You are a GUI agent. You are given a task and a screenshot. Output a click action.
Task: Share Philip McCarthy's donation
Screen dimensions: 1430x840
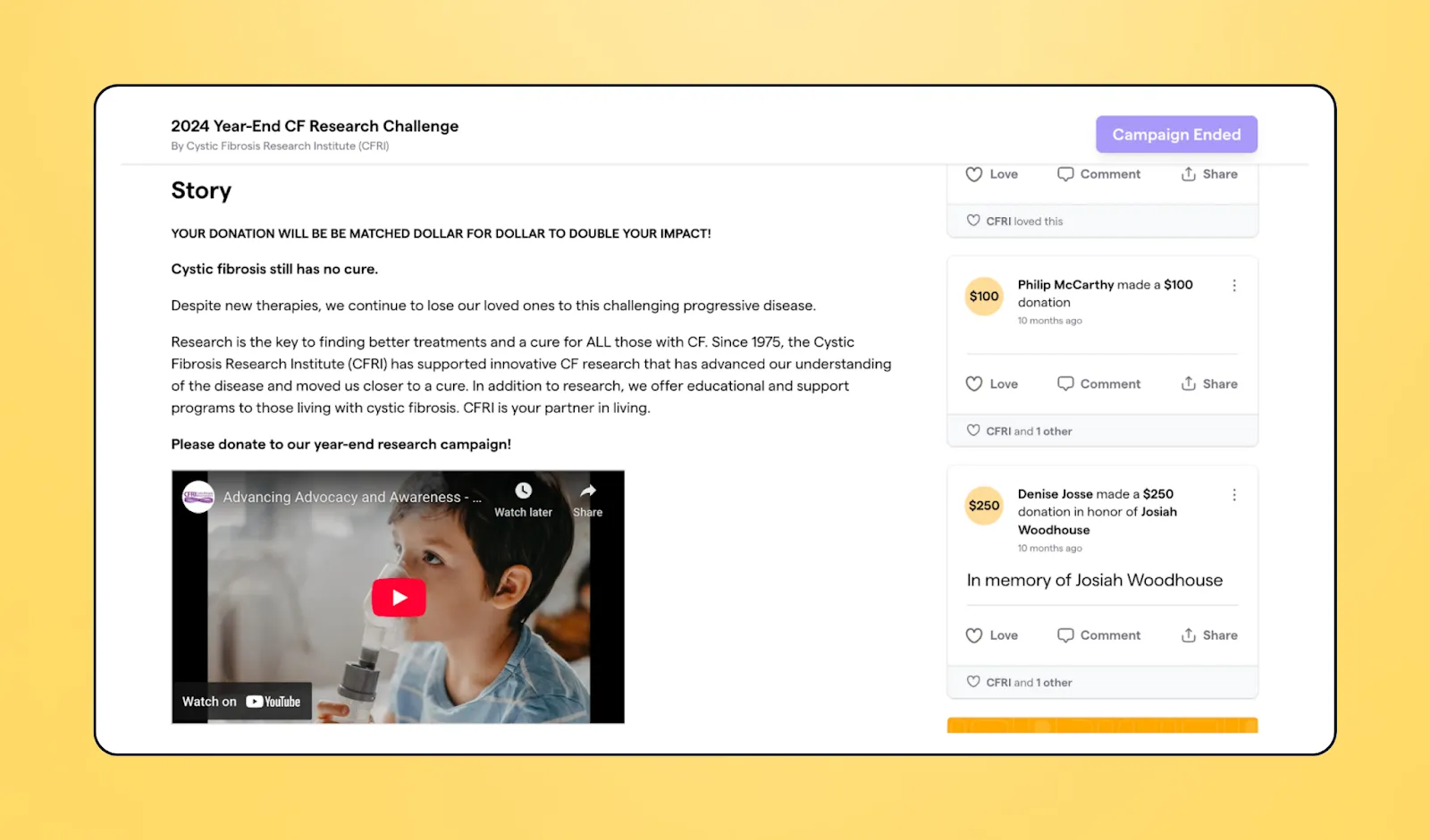pos(1209,383)
